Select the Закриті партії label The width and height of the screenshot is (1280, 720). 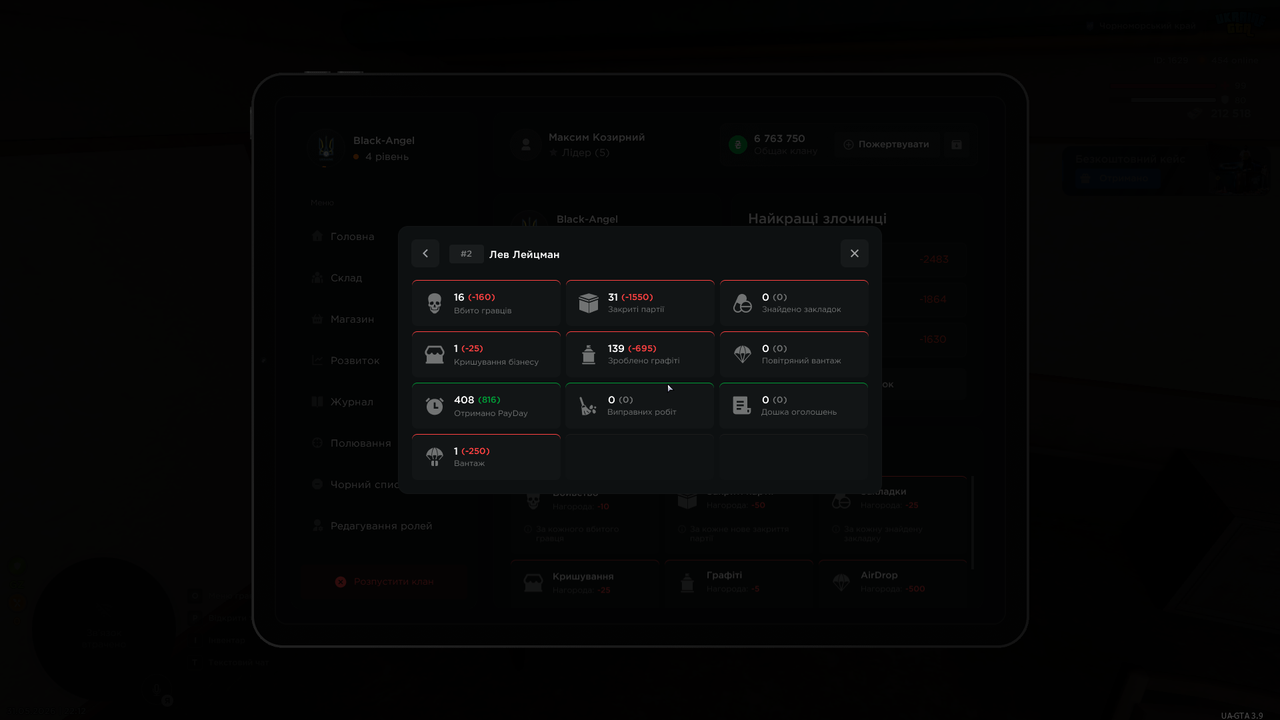tap(636, 310)
